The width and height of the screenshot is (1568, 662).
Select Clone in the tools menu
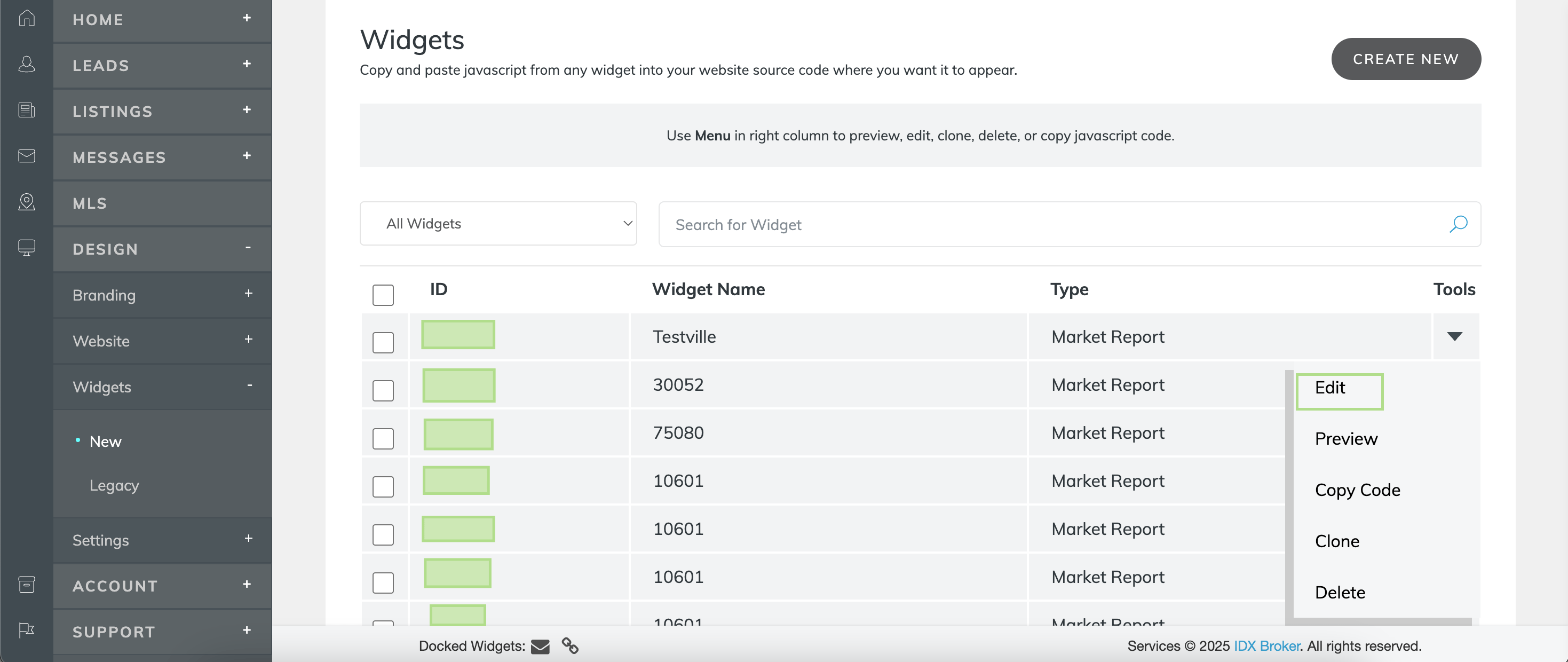pos(1337,541)
